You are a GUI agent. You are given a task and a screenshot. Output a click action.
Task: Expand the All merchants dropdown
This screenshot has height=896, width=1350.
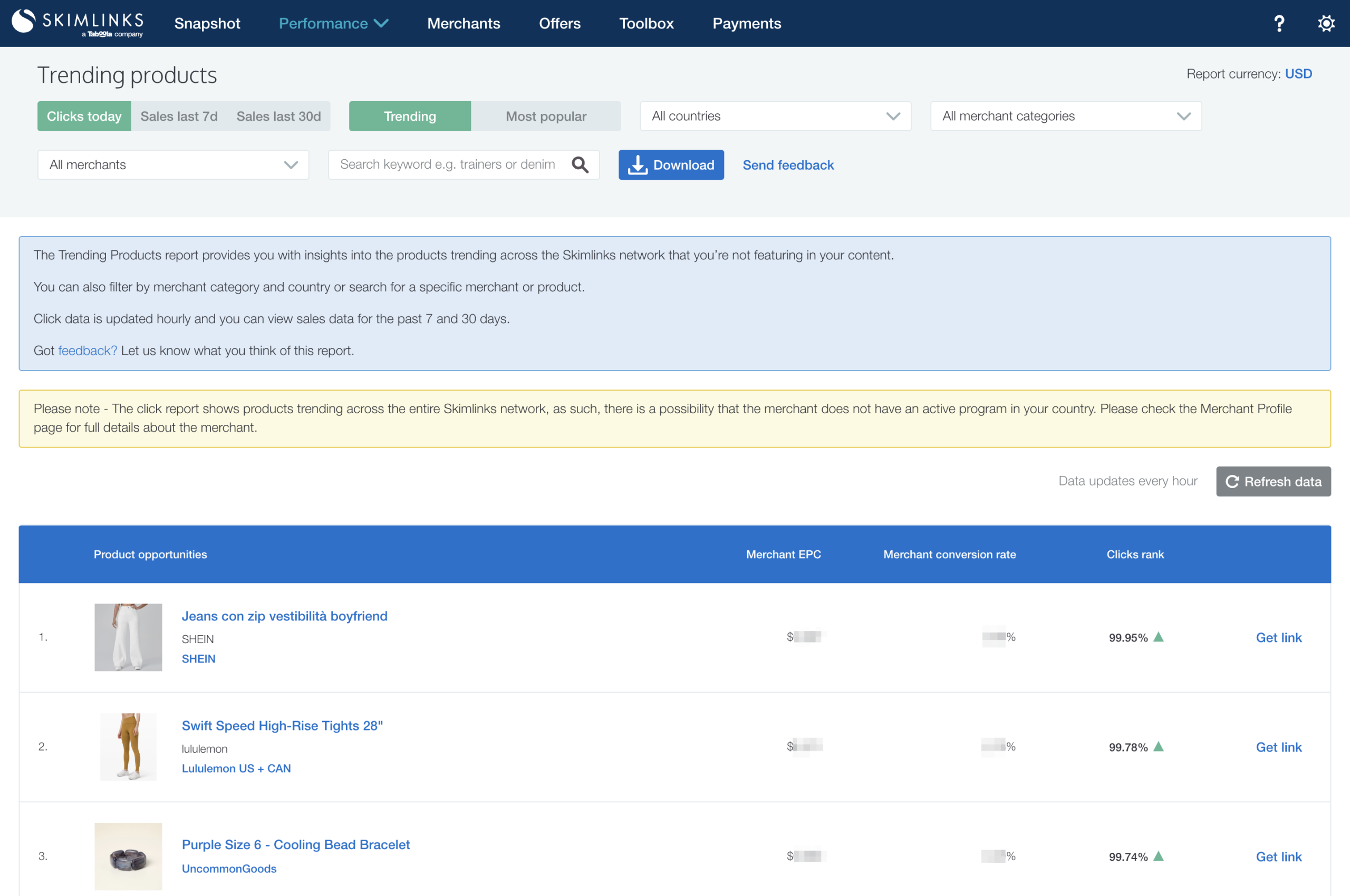tap(172, 164)
